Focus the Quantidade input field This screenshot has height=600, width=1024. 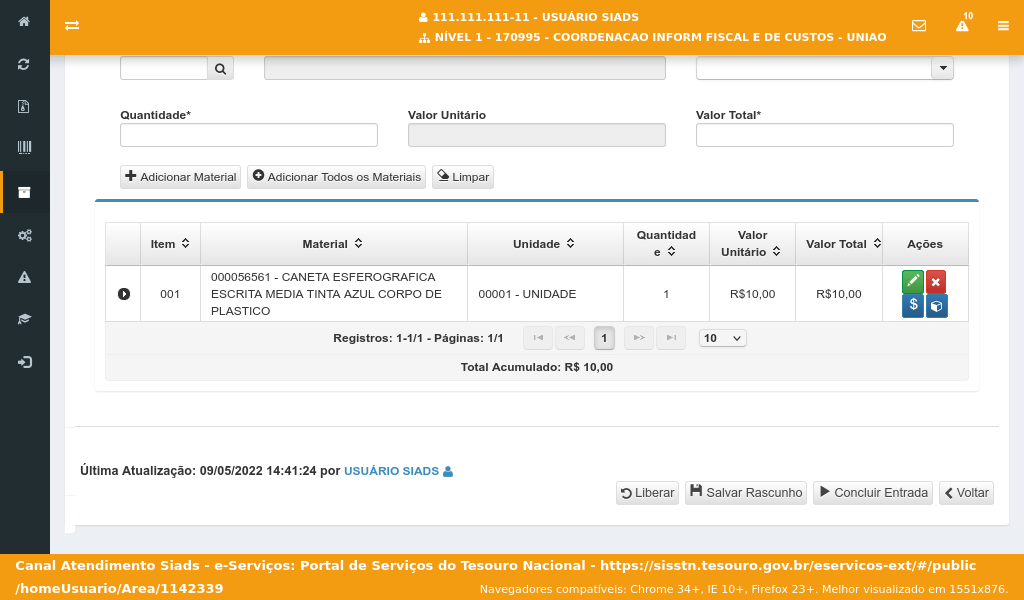coord(249,135)
